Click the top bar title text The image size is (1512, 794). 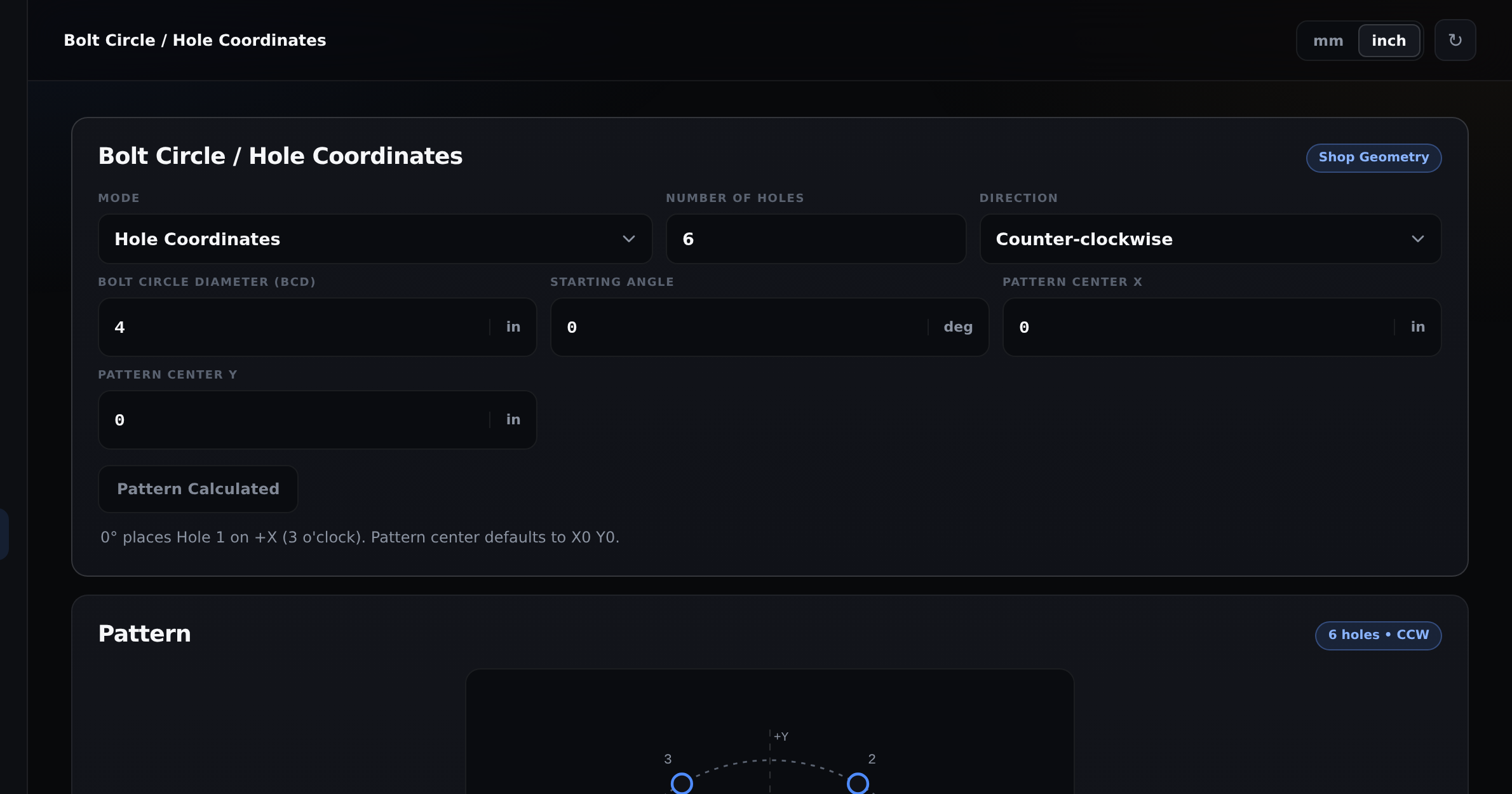195,40
